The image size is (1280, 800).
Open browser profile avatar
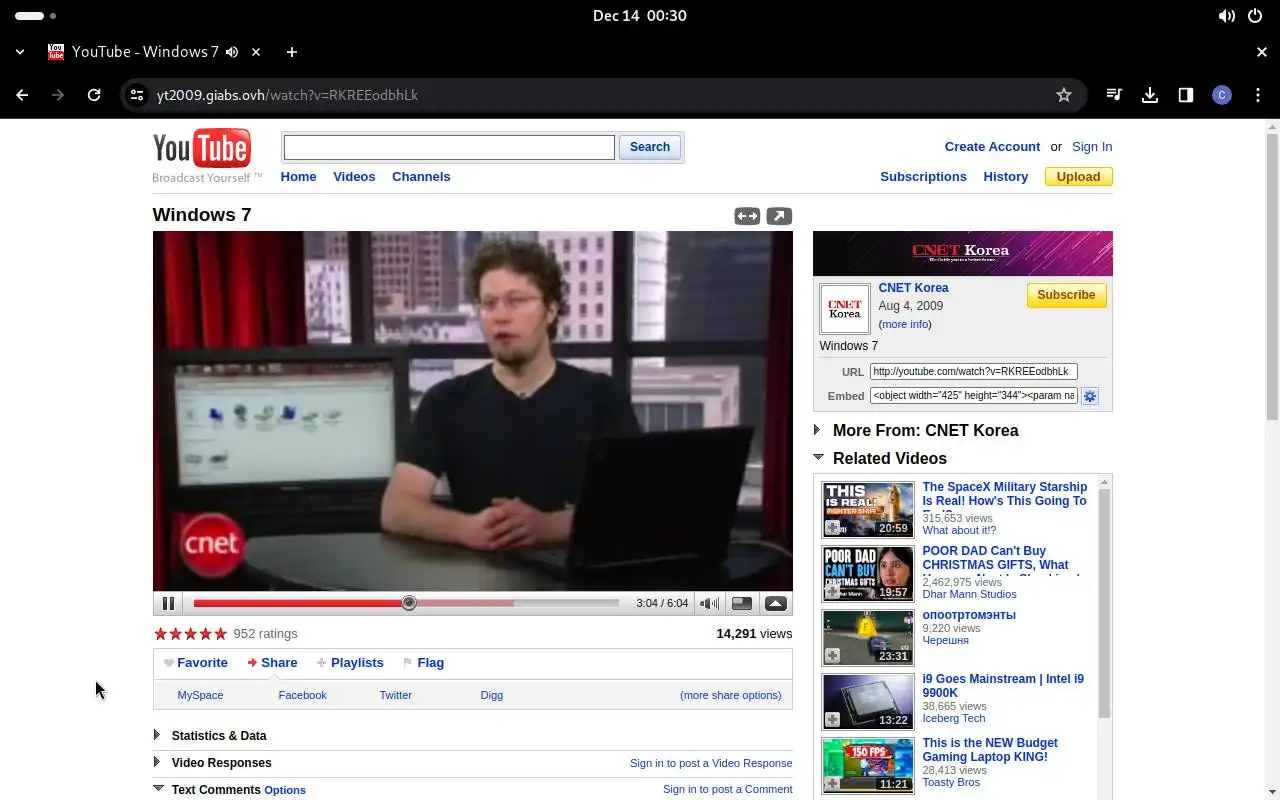tap(1221, 95)
